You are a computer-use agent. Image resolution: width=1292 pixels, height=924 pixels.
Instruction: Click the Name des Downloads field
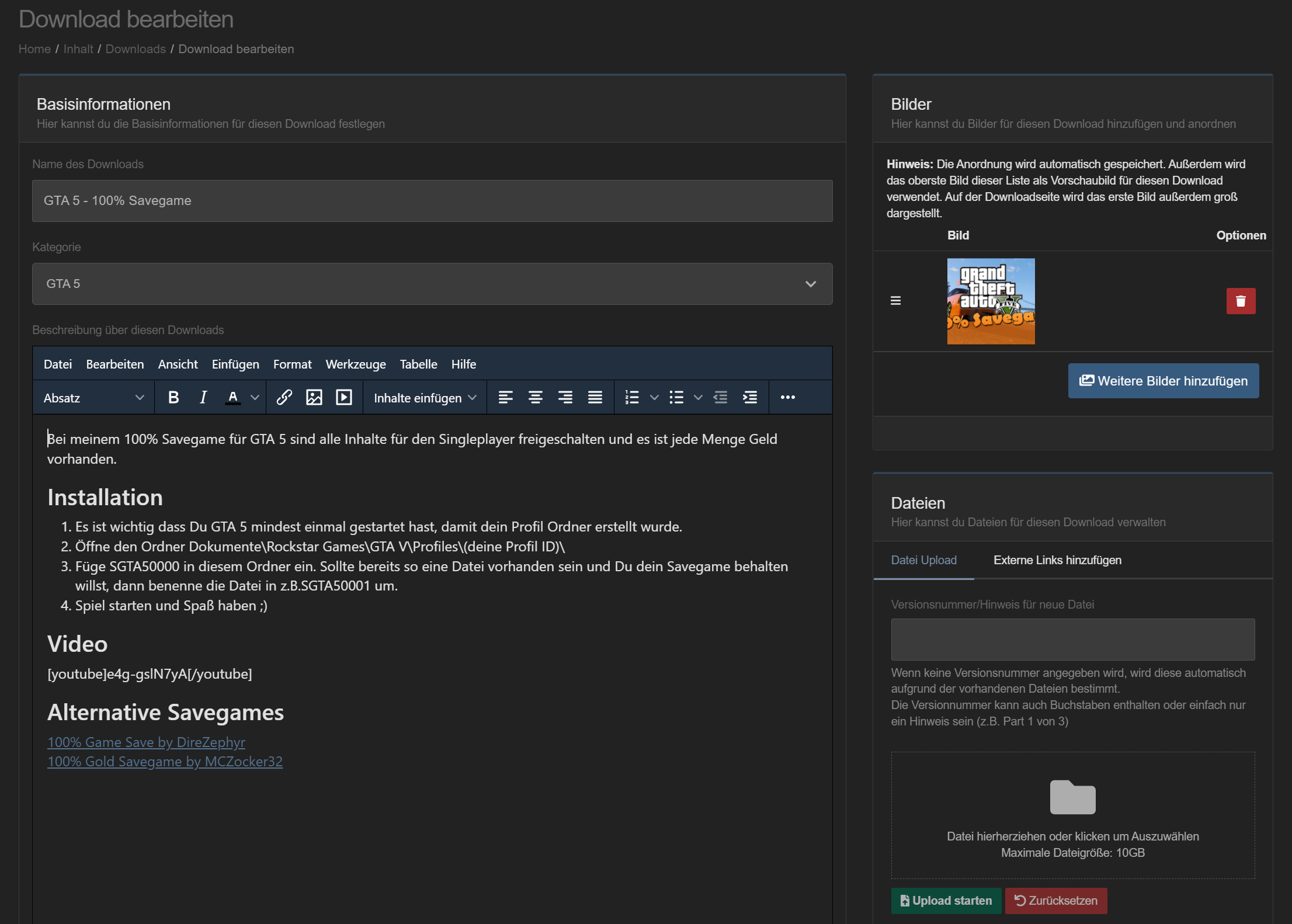click(432, 201)
